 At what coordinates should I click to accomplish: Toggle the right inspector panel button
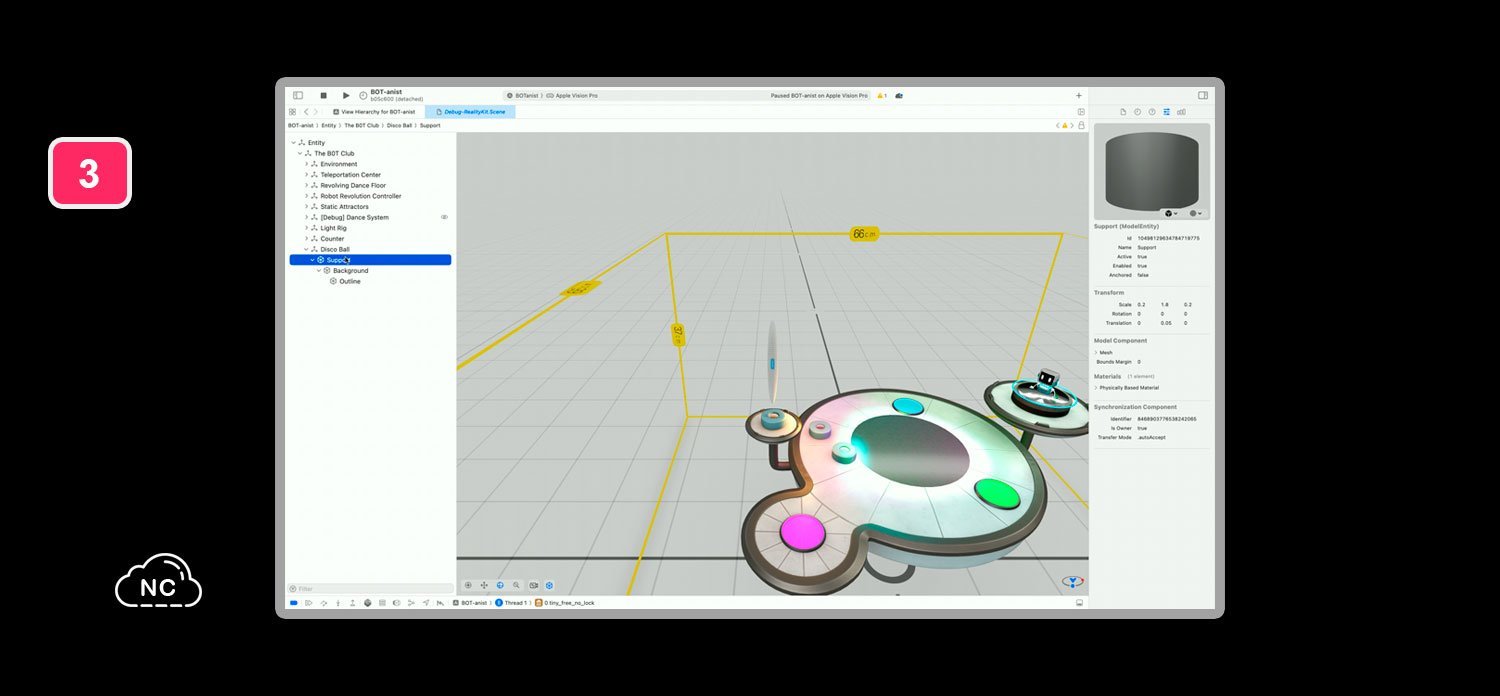coord(1203,95)
